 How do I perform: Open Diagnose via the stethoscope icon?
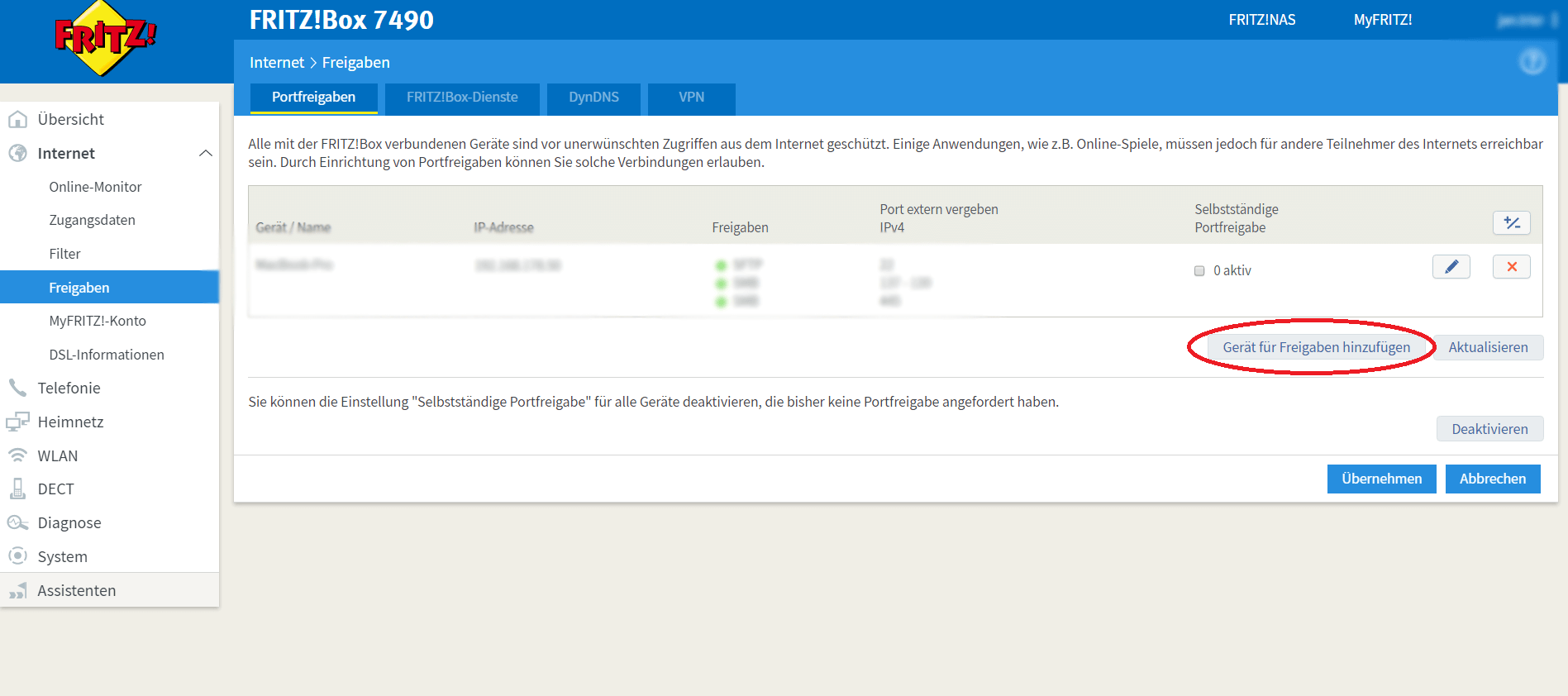[x=17, y=522]
